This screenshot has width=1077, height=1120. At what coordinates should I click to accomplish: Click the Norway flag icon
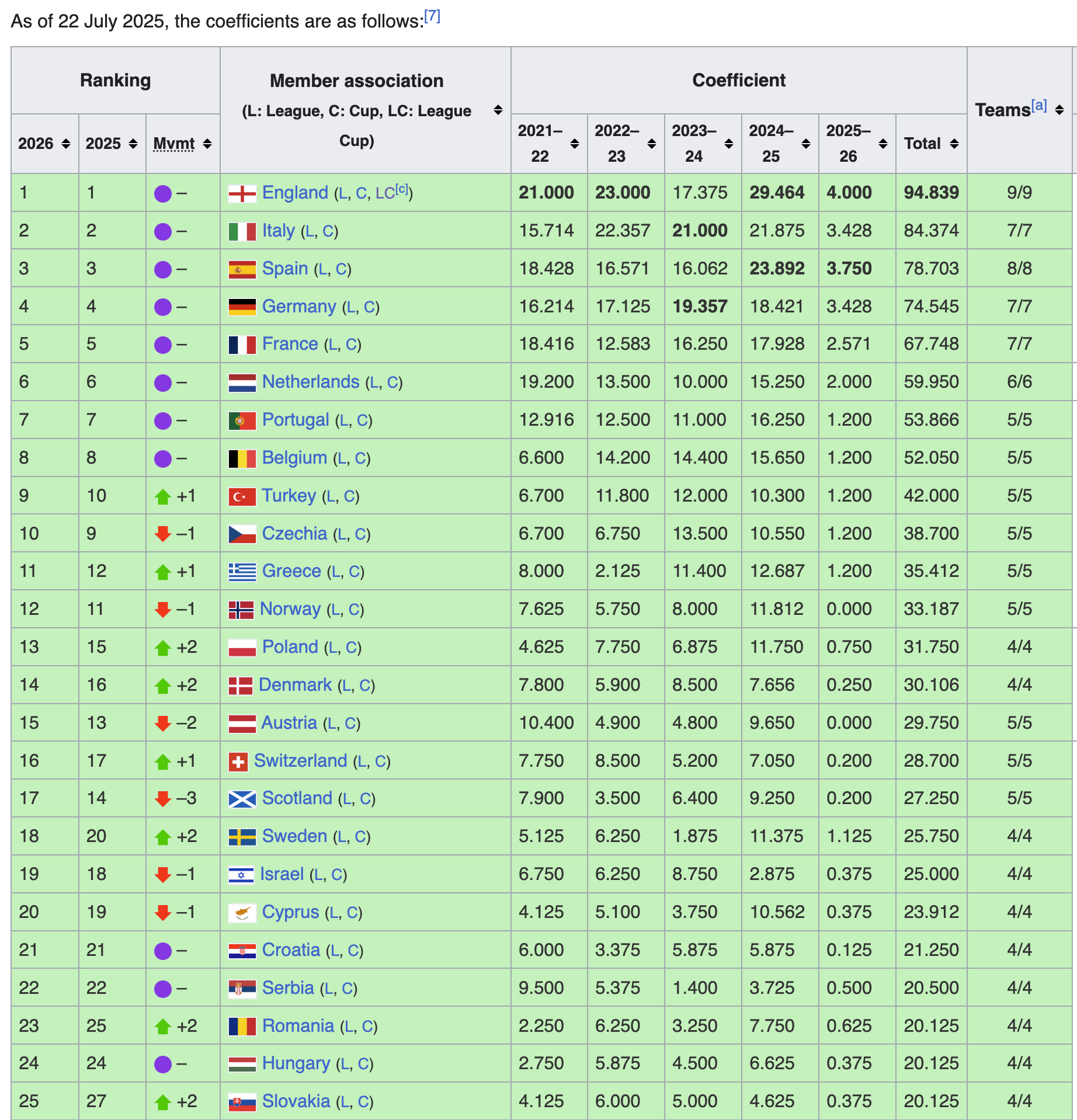click(x=241, y=610)
